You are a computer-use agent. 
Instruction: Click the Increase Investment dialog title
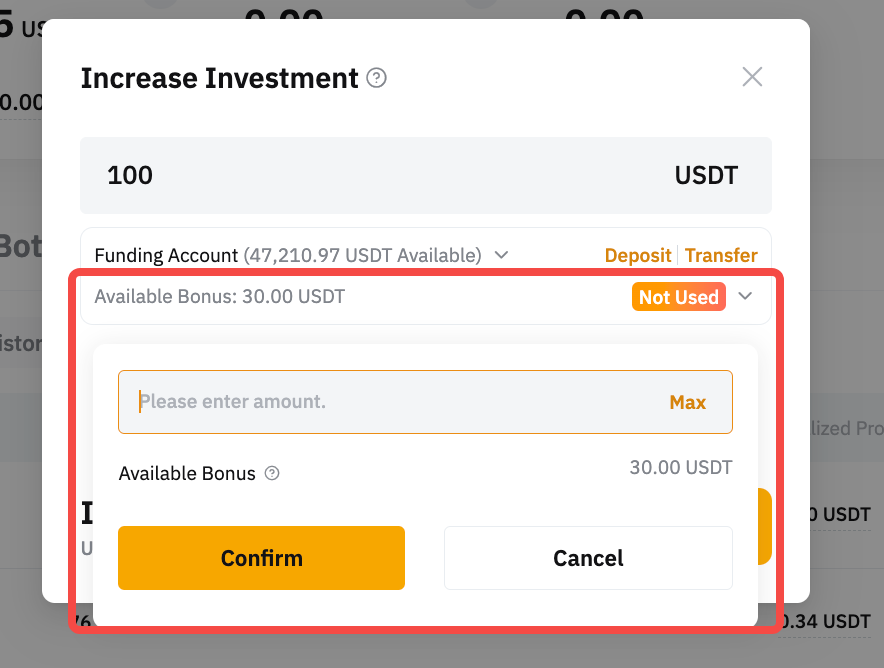[219, 78]
